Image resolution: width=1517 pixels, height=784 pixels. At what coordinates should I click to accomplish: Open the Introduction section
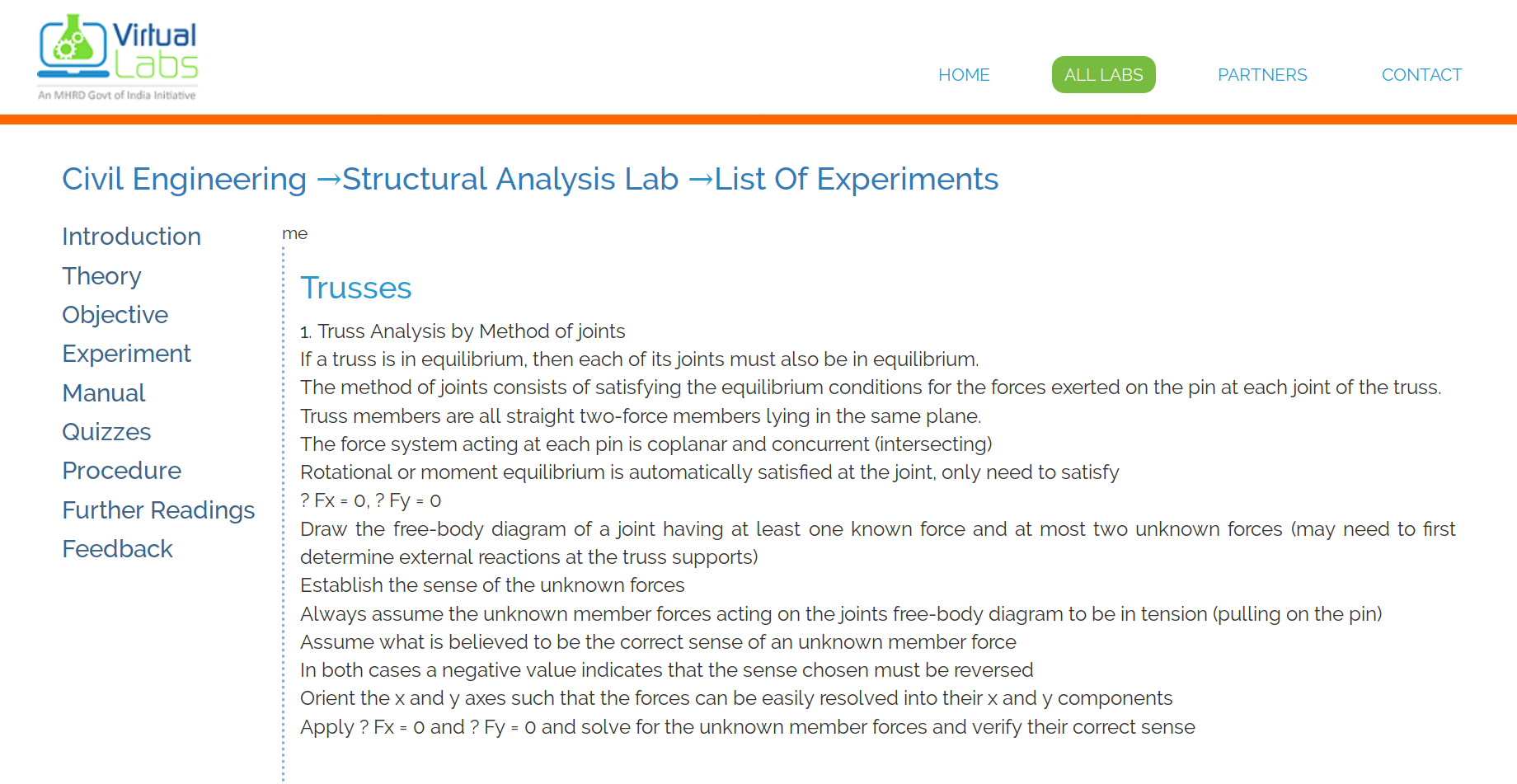pyautogui.click(x=131, y=237)
